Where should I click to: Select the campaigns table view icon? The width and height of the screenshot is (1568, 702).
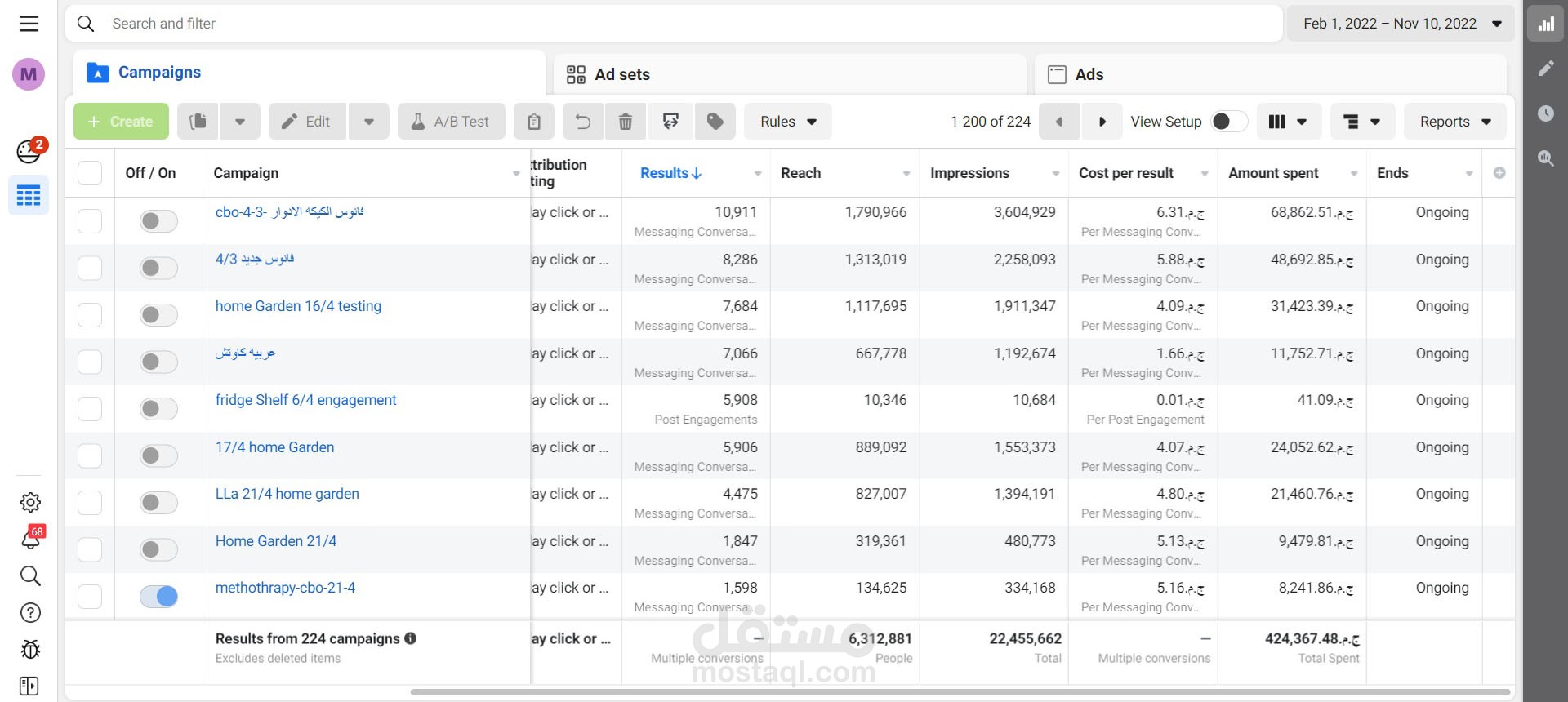pos(29,196)
